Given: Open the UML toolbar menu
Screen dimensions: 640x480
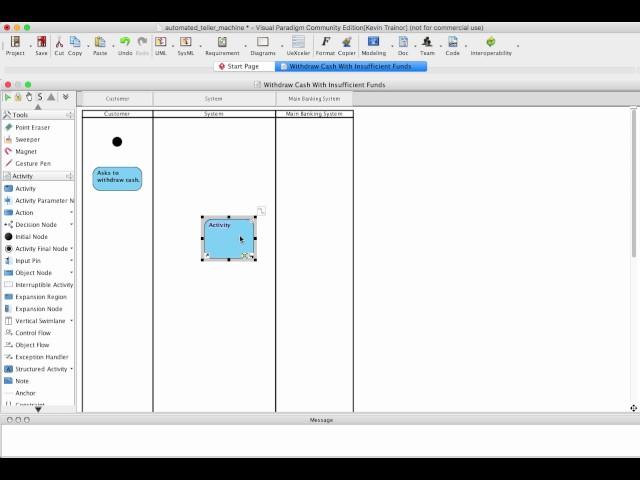Looking at the screenshot, I should pos(160,45).
